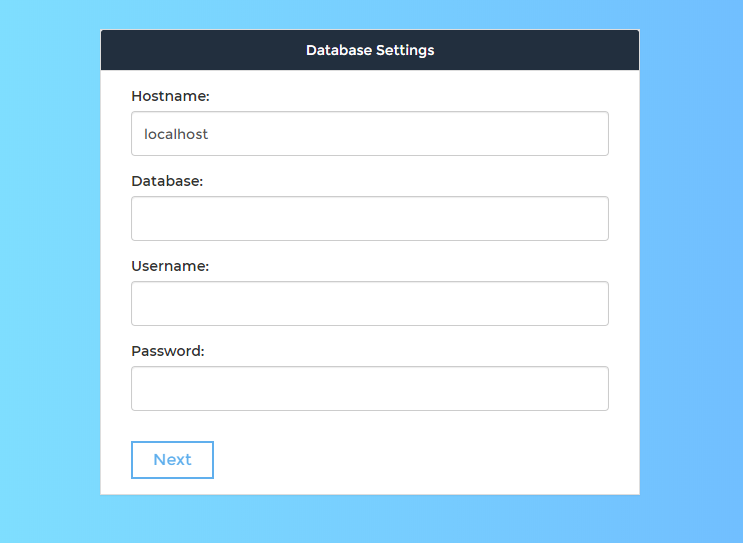Click the "localhost" text in Hostname
This screenshot has width=743, height=543.
tap(176, 134)
